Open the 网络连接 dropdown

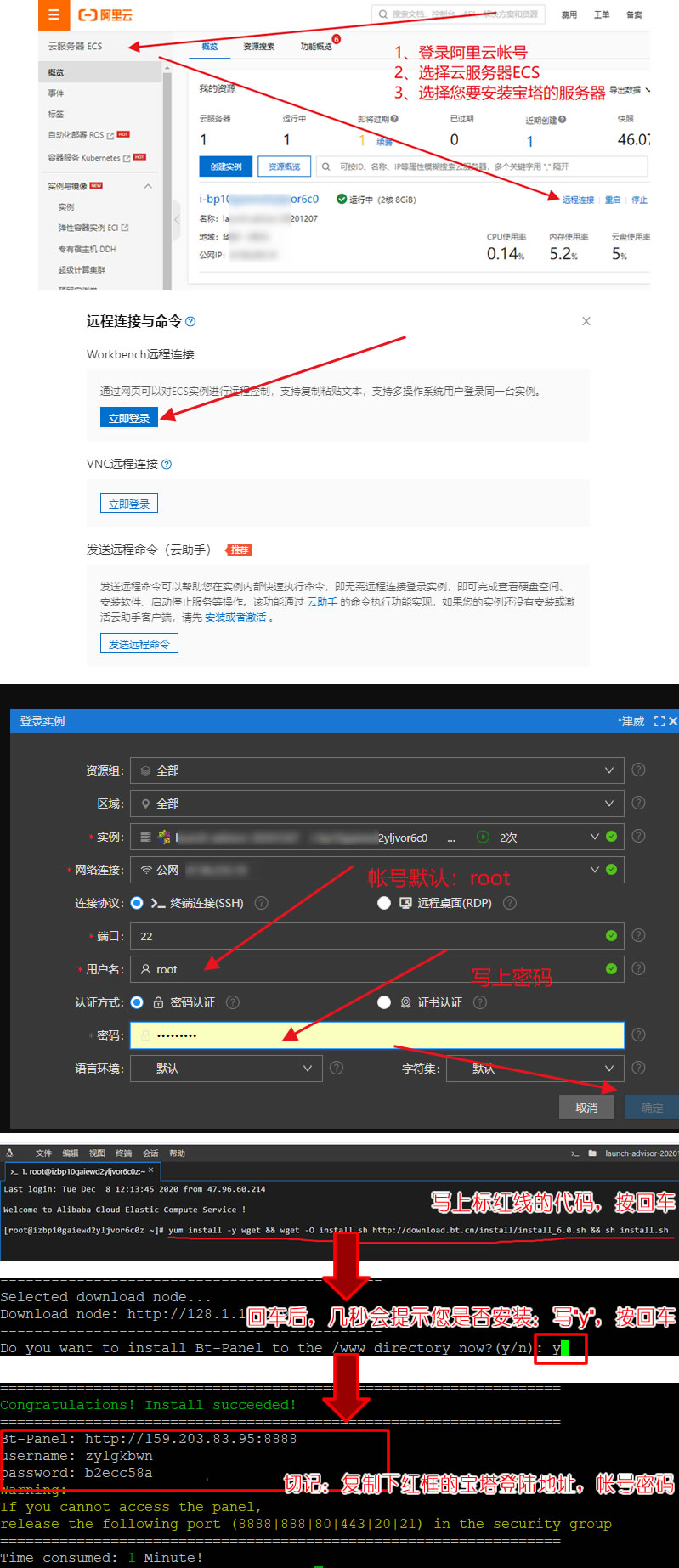coord(377,870)
